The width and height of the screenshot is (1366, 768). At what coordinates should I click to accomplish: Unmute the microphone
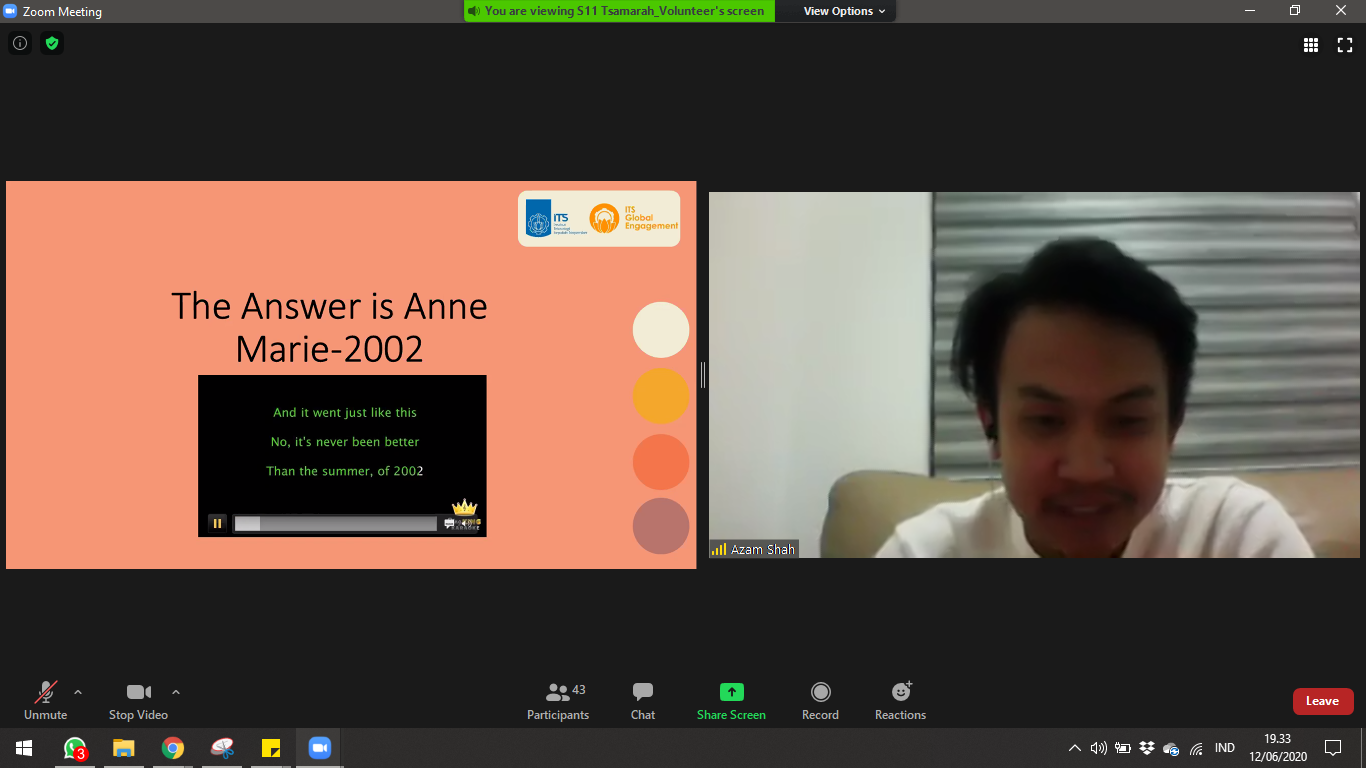click(46, 700)
